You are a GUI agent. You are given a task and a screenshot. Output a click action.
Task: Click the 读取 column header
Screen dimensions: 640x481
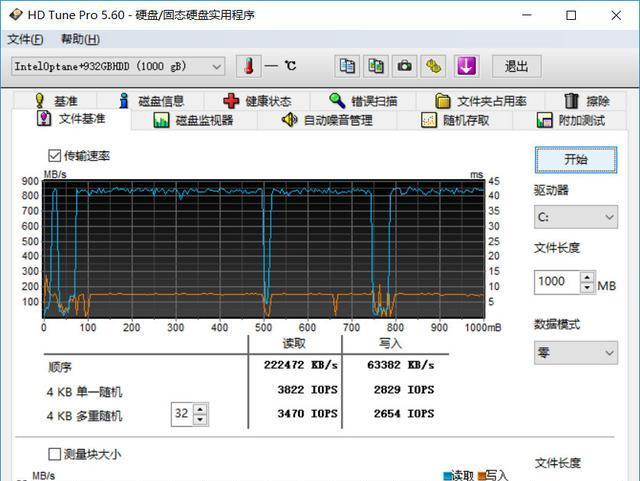click(x=294, y=343)
